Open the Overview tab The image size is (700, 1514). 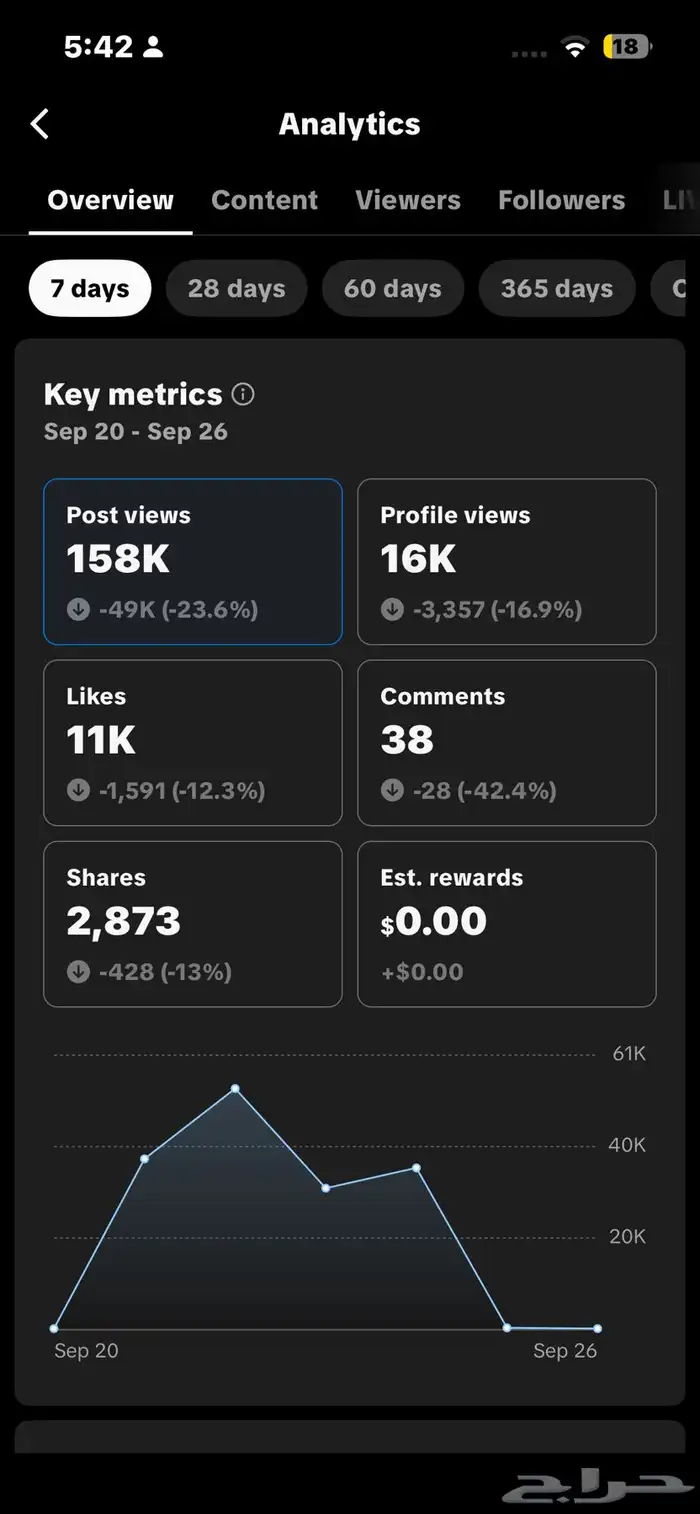pyautogui.click(x=110, y=200)
